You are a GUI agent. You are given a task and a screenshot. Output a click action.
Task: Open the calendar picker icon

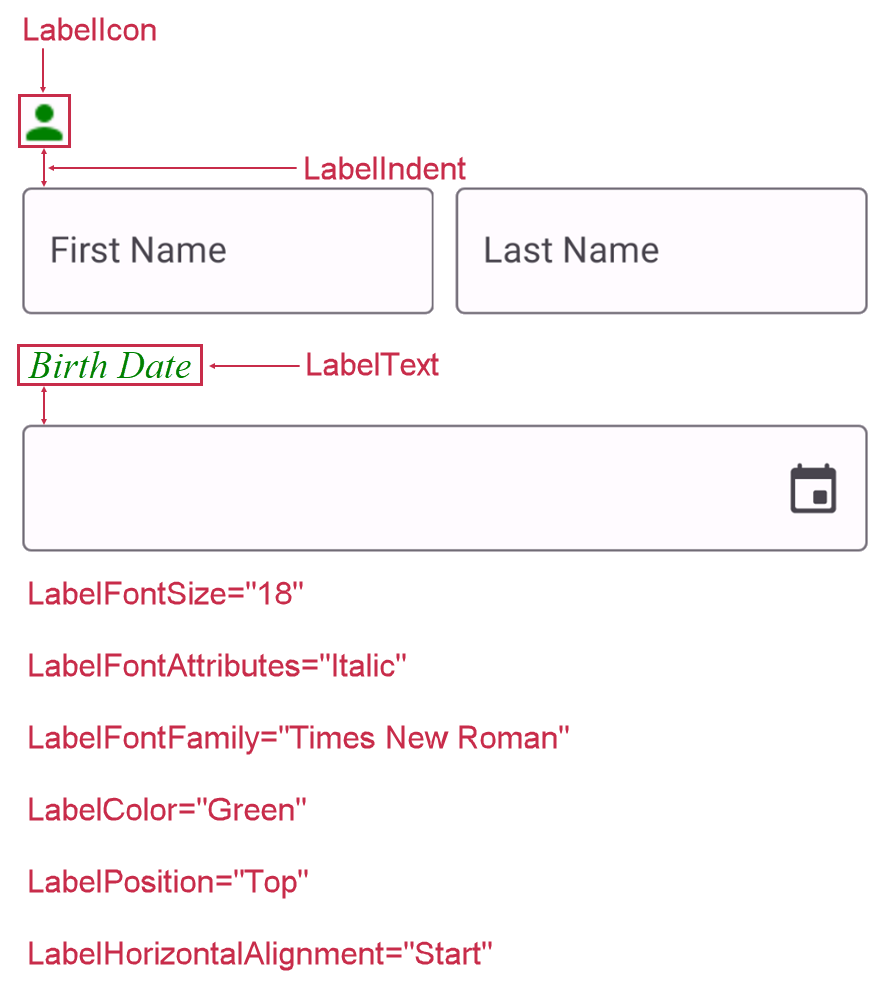click(x=813, y=488)
